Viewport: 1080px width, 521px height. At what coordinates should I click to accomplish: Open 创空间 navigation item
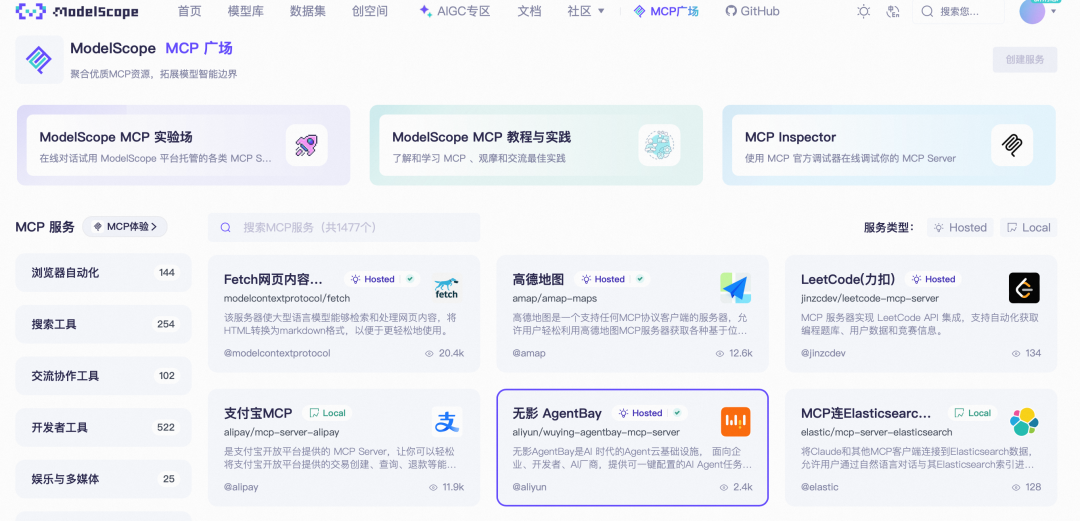pyautogui.click(x=369, y=12)
